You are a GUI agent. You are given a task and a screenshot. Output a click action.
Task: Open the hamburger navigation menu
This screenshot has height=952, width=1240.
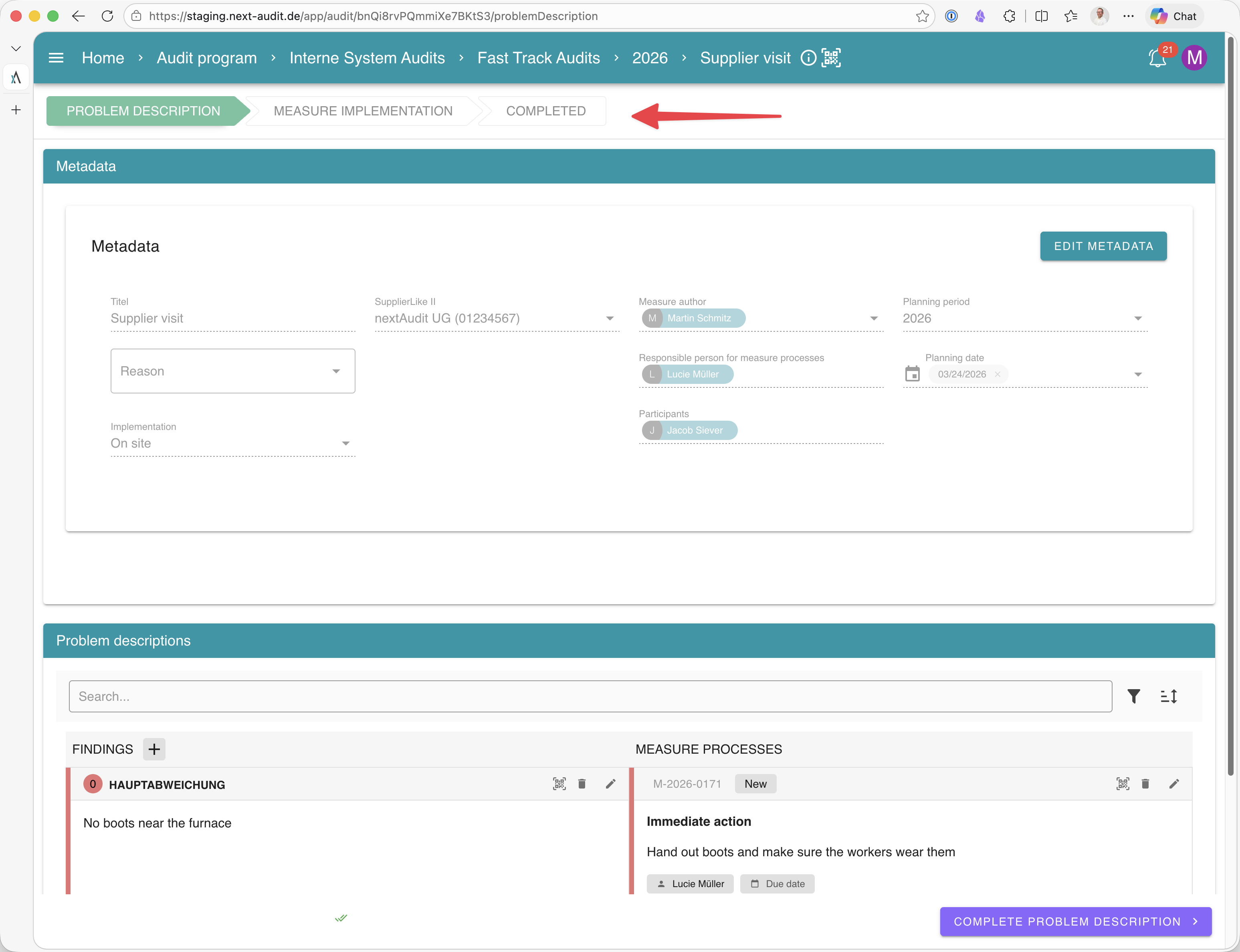tap(56, 58)
